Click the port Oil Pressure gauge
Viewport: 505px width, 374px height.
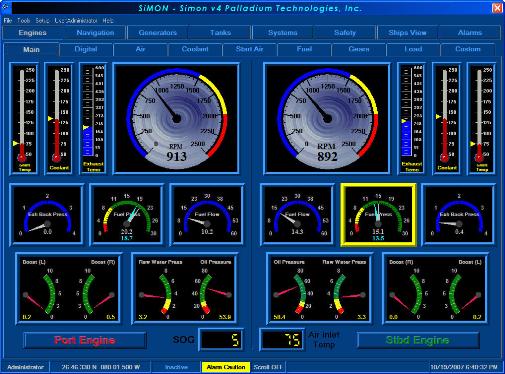point(212,289)
